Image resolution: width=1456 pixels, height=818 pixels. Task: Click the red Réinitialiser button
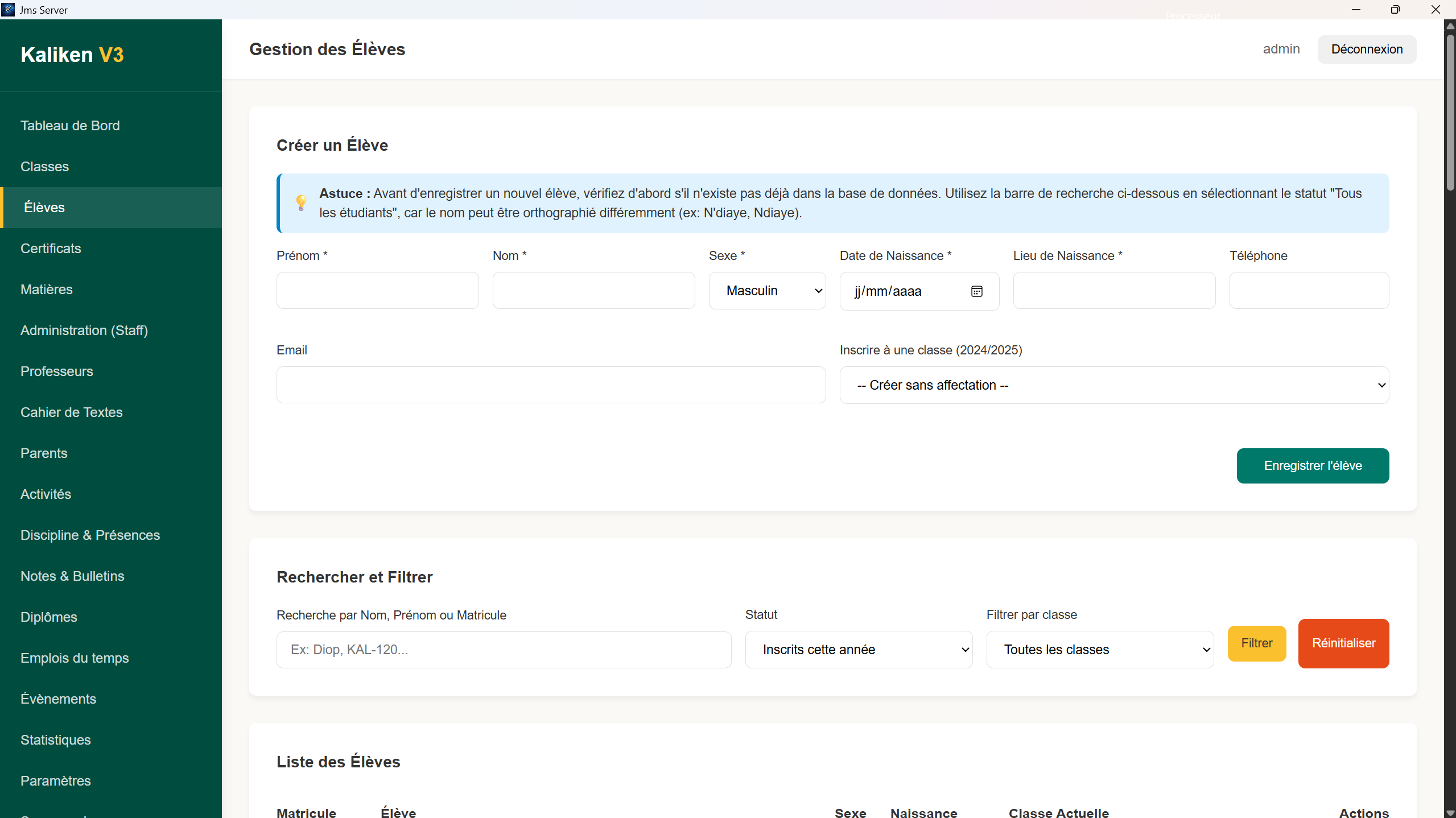tap(1343, 643)
